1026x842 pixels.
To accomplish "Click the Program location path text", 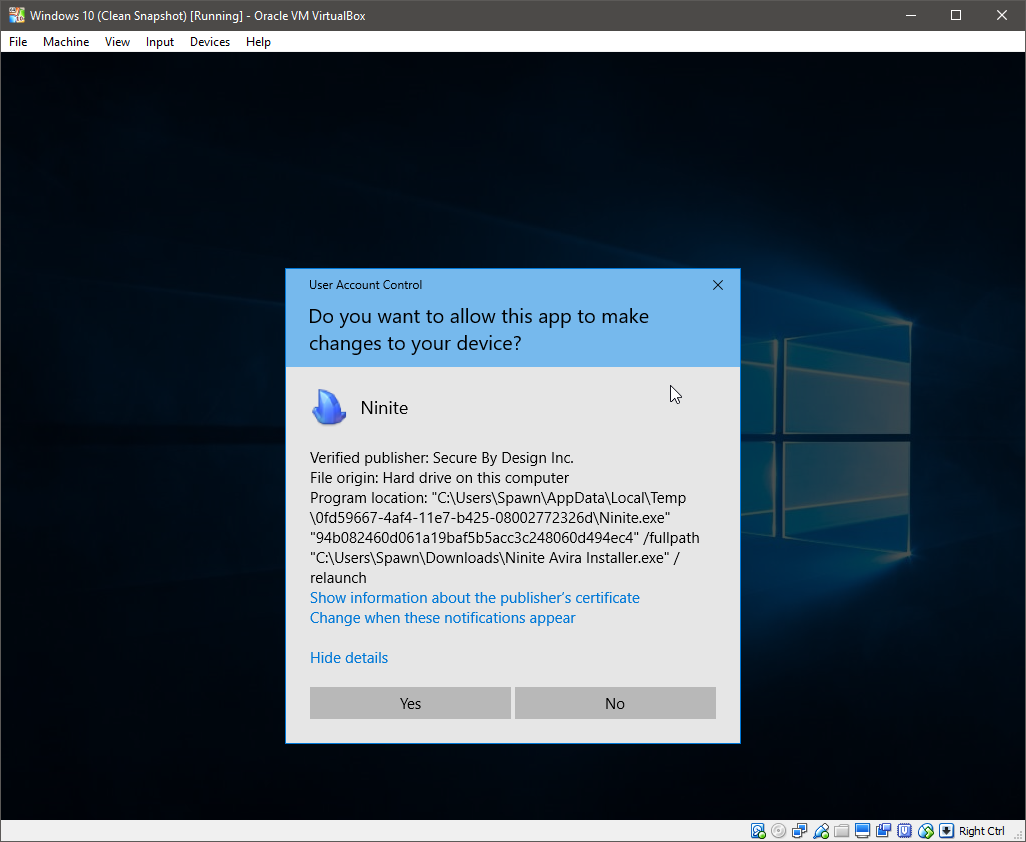I will coord(504,538).
